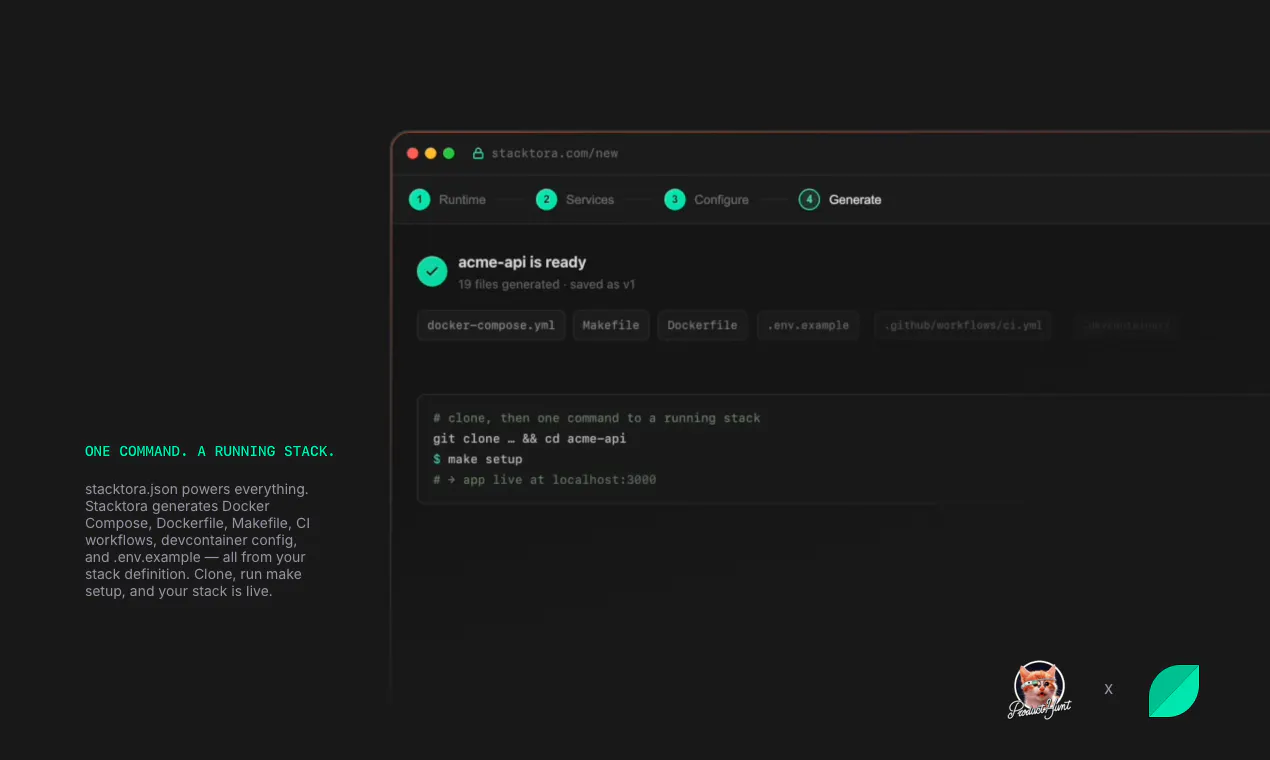Click '19 files generated · saved as v1' text
Viewport: 1270px width, 760px height.
point(547,285)
